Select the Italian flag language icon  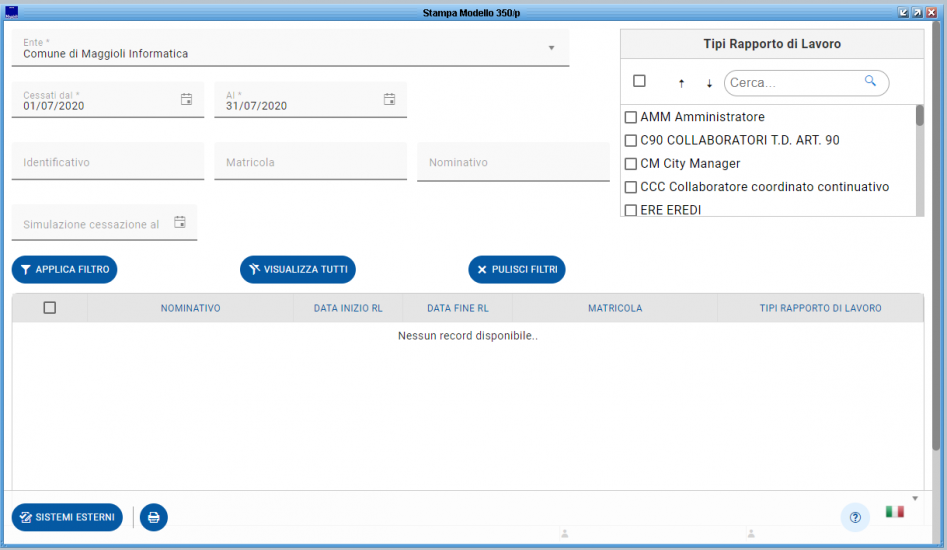[894, 512]
